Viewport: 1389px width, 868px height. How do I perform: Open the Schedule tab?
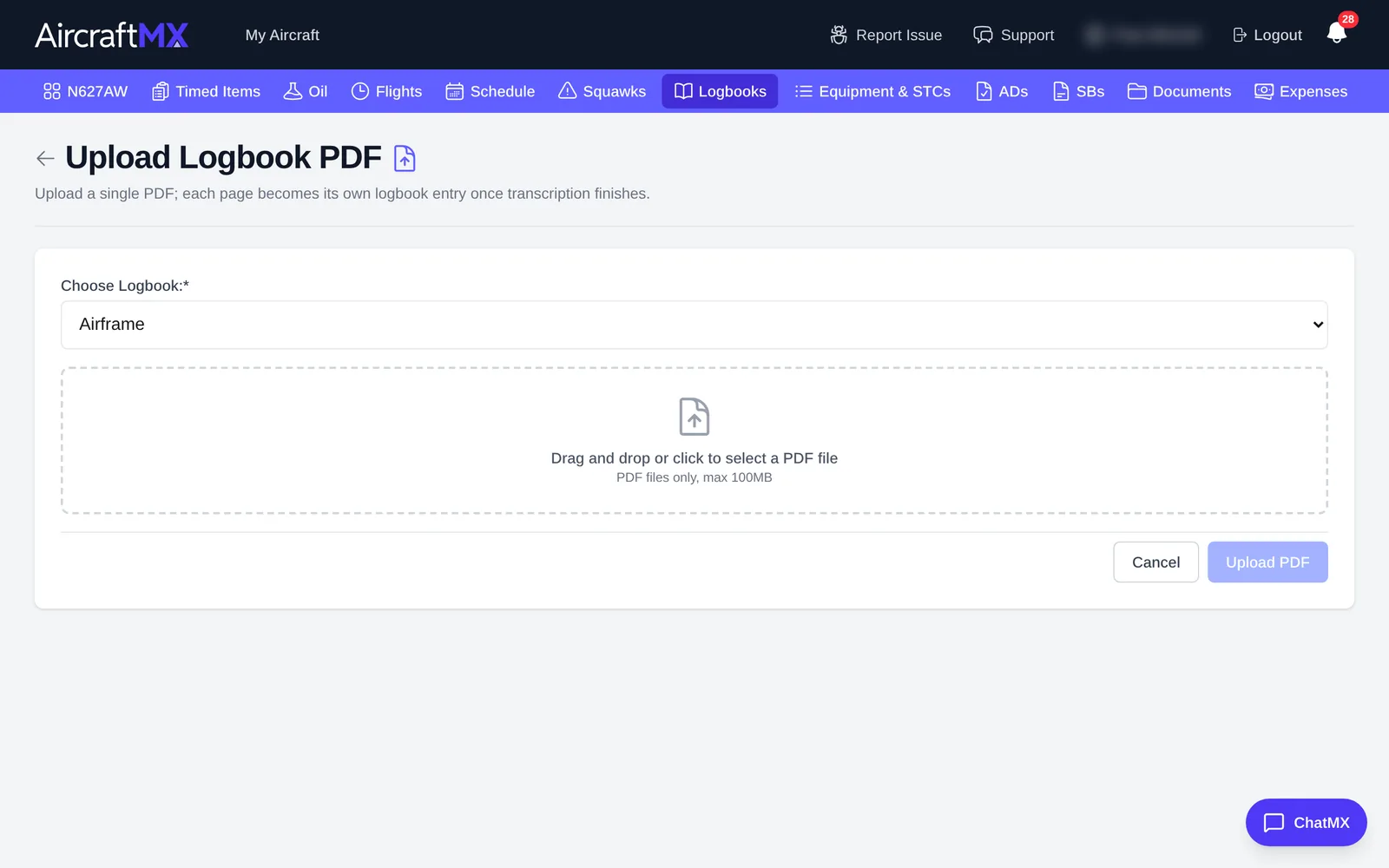[490, 91]
